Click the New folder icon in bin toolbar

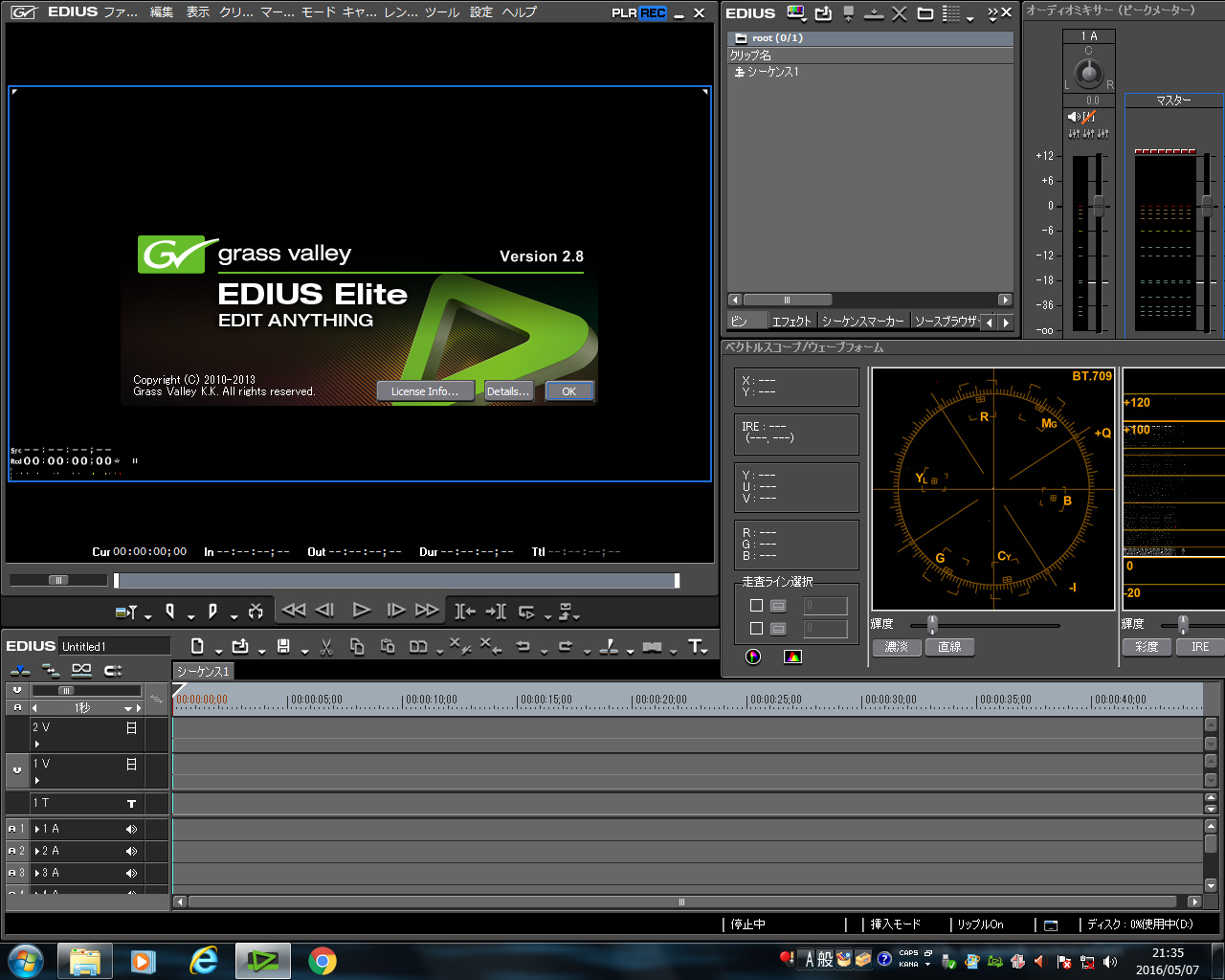click(x=924, y=13)
